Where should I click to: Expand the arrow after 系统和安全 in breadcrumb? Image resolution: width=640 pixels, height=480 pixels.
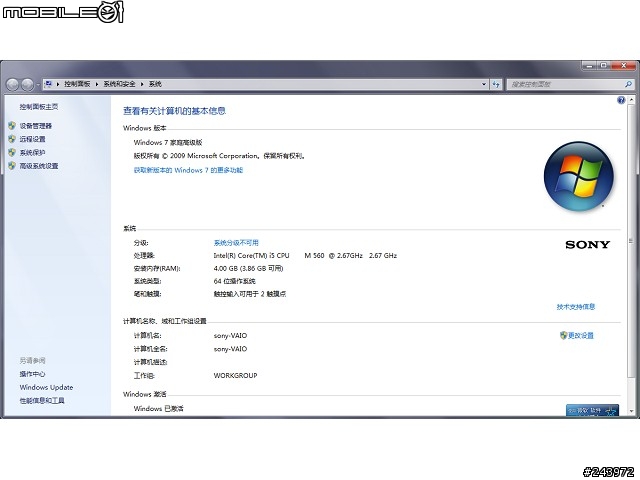pyautogui.click(x=142, y=84)
